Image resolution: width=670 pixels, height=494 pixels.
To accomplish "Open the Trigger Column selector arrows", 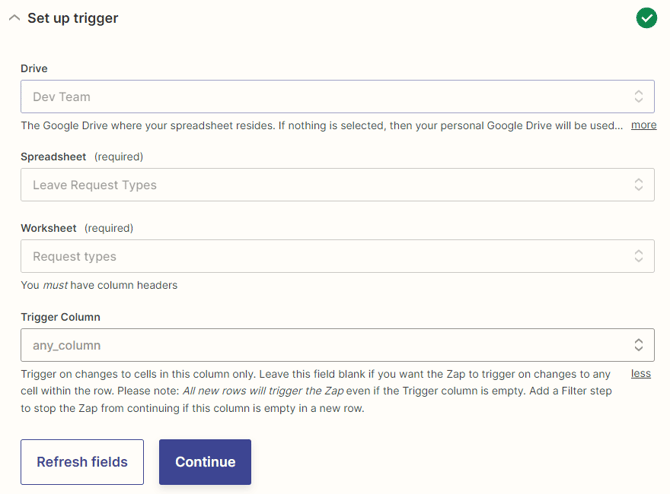I will (638, 345).
